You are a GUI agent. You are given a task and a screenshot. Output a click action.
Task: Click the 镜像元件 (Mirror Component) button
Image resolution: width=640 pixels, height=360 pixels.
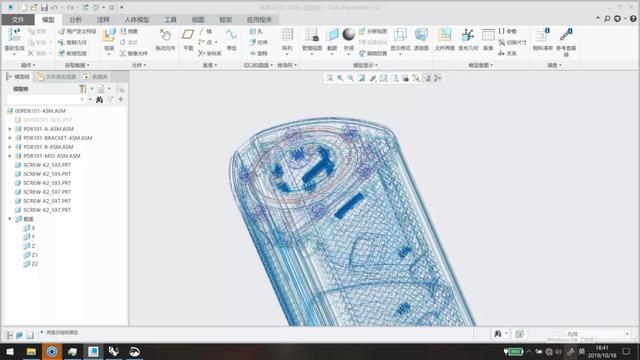(133, 53)
